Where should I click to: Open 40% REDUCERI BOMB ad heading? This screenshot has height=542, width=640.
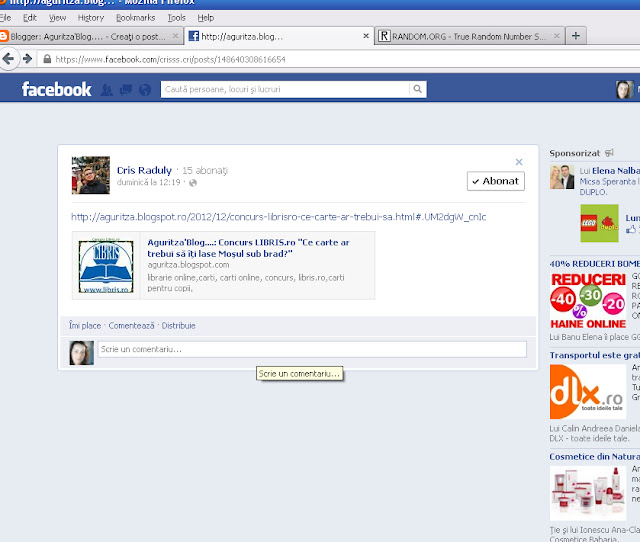click(595, 264)
